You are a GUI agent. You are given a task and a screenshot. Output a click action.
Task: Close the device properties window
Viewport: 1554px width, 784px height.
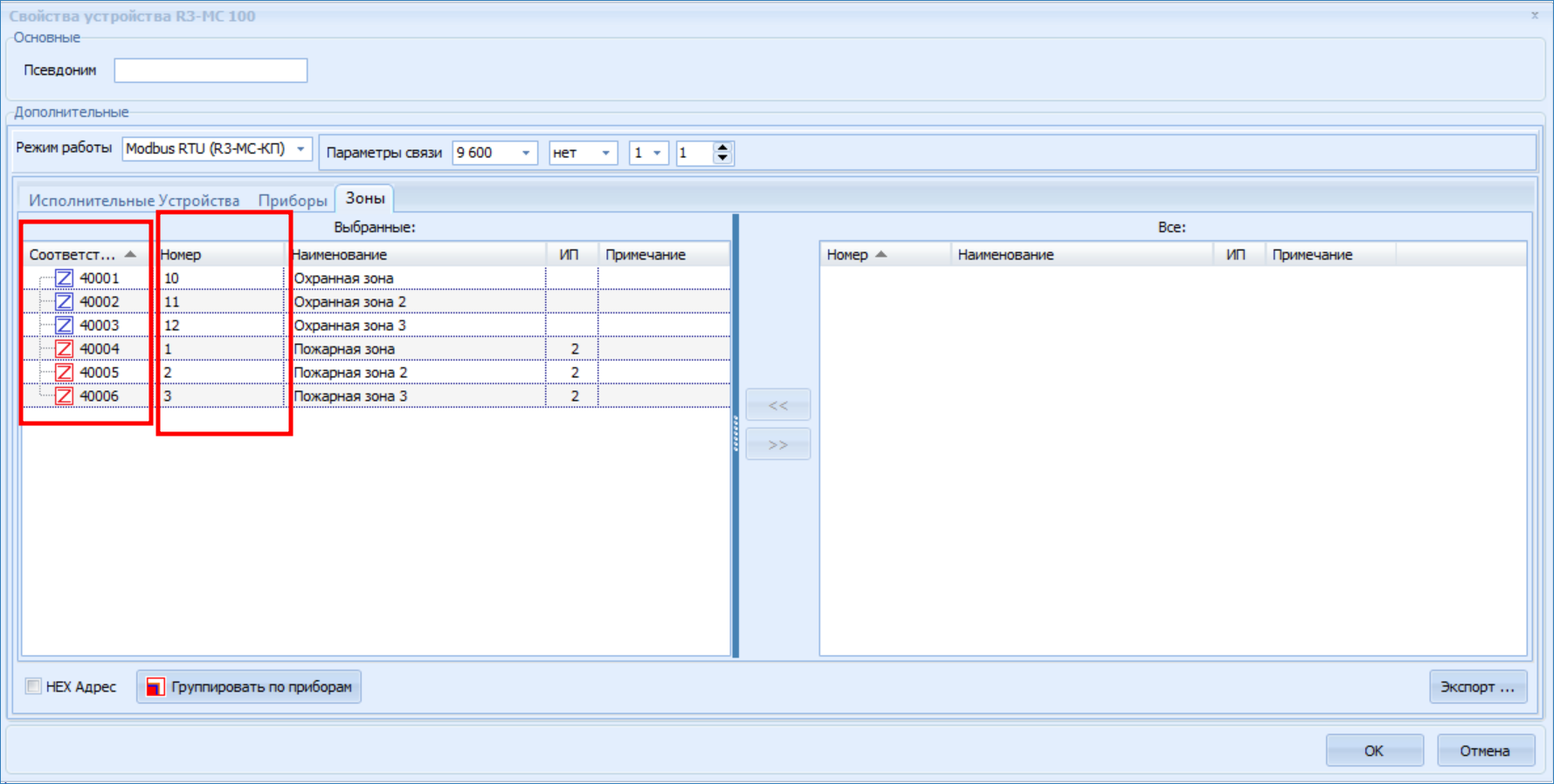point(1535,15)
